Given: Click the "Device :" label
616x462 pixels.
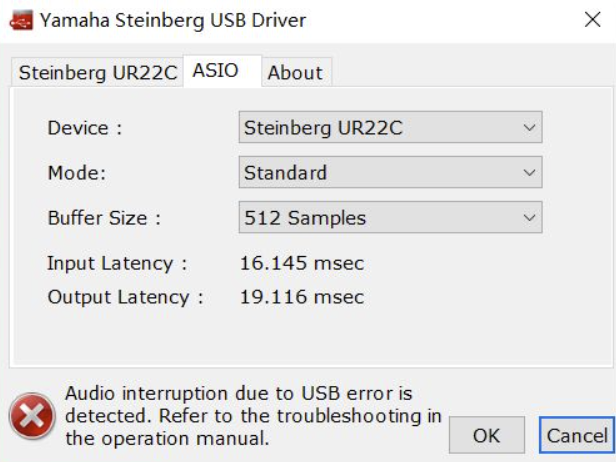Looking at the screenshot, I should pyautogui.click(x=84, y=128).
